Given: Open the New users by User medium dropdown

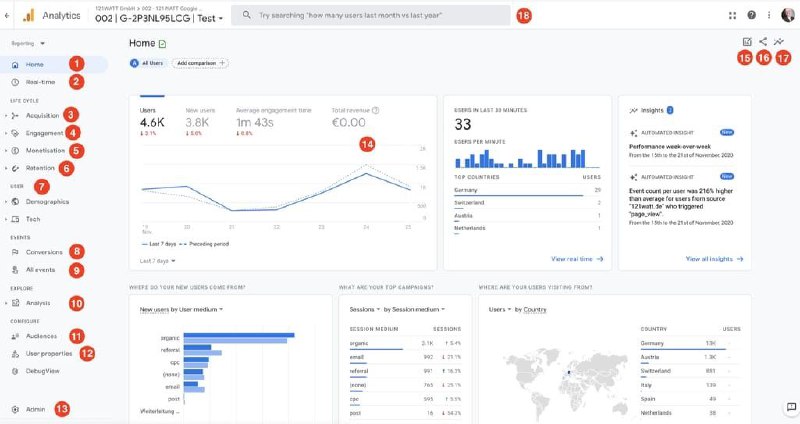Looking at the screenshot, I should (181, 309).
